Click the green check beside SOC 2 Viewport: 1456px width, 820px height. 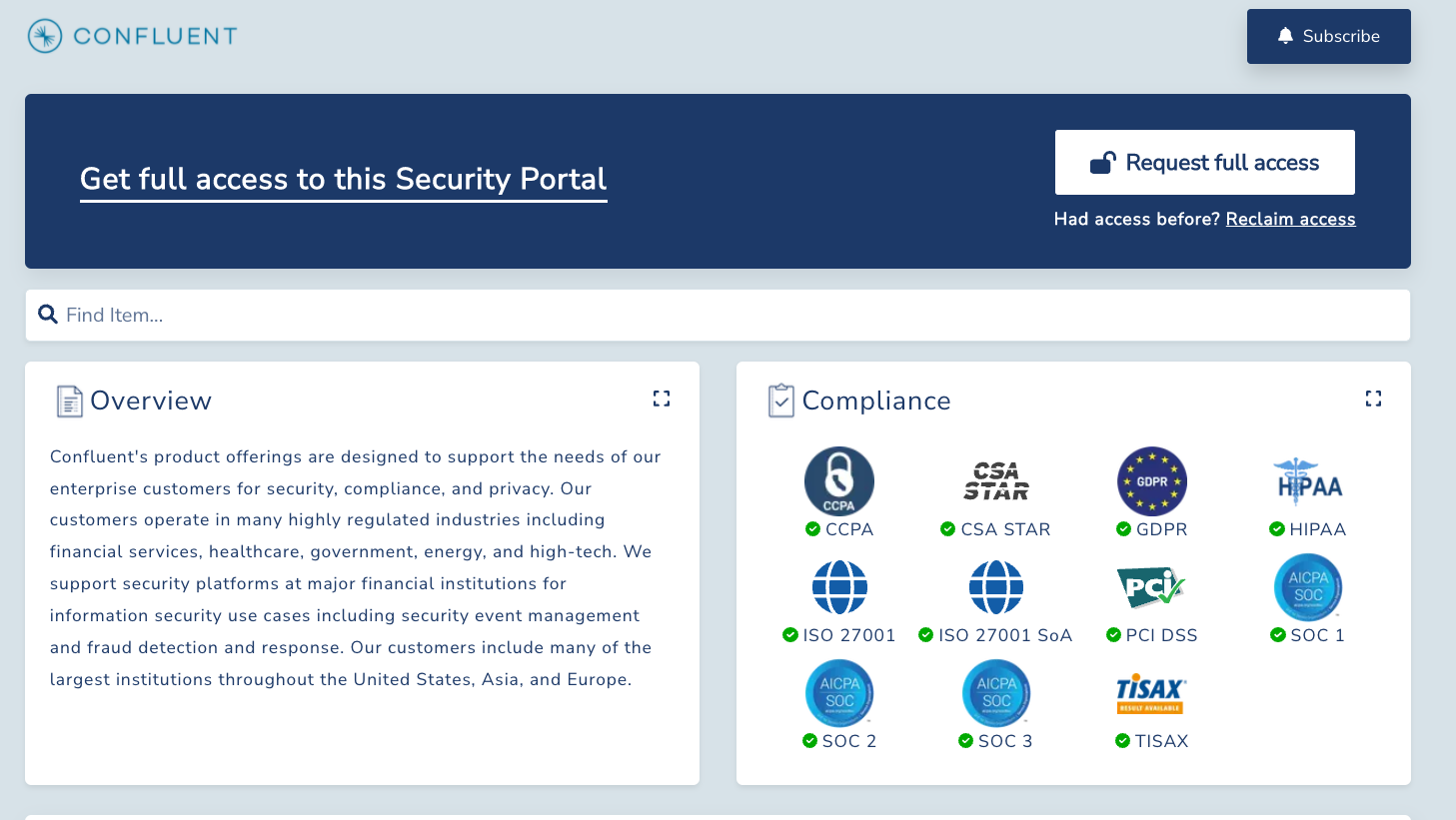pyautogui.click(x=809, y=741)
